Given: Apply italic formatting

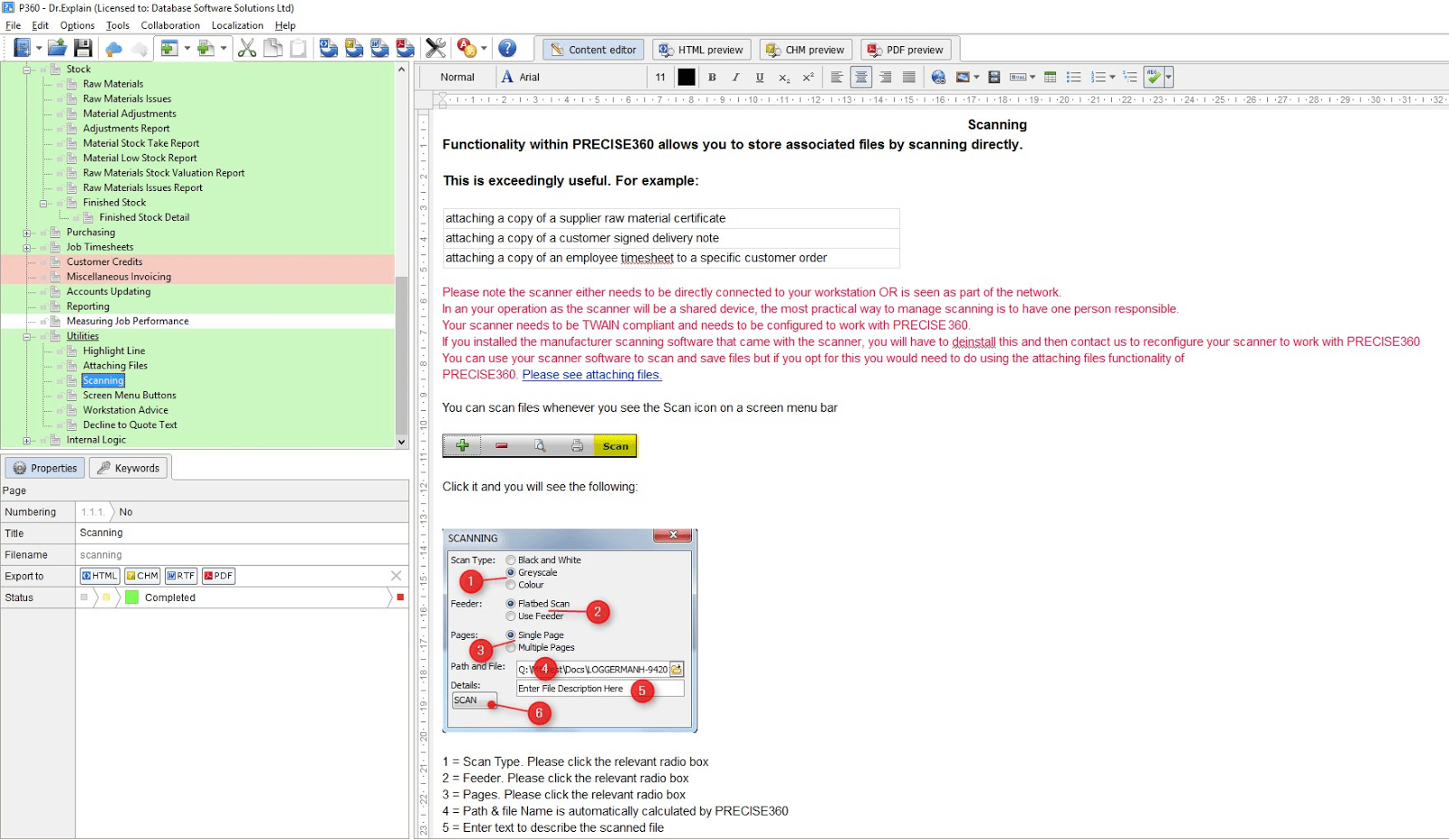Looking at the screenshot, I should click(x=735, y=78).
